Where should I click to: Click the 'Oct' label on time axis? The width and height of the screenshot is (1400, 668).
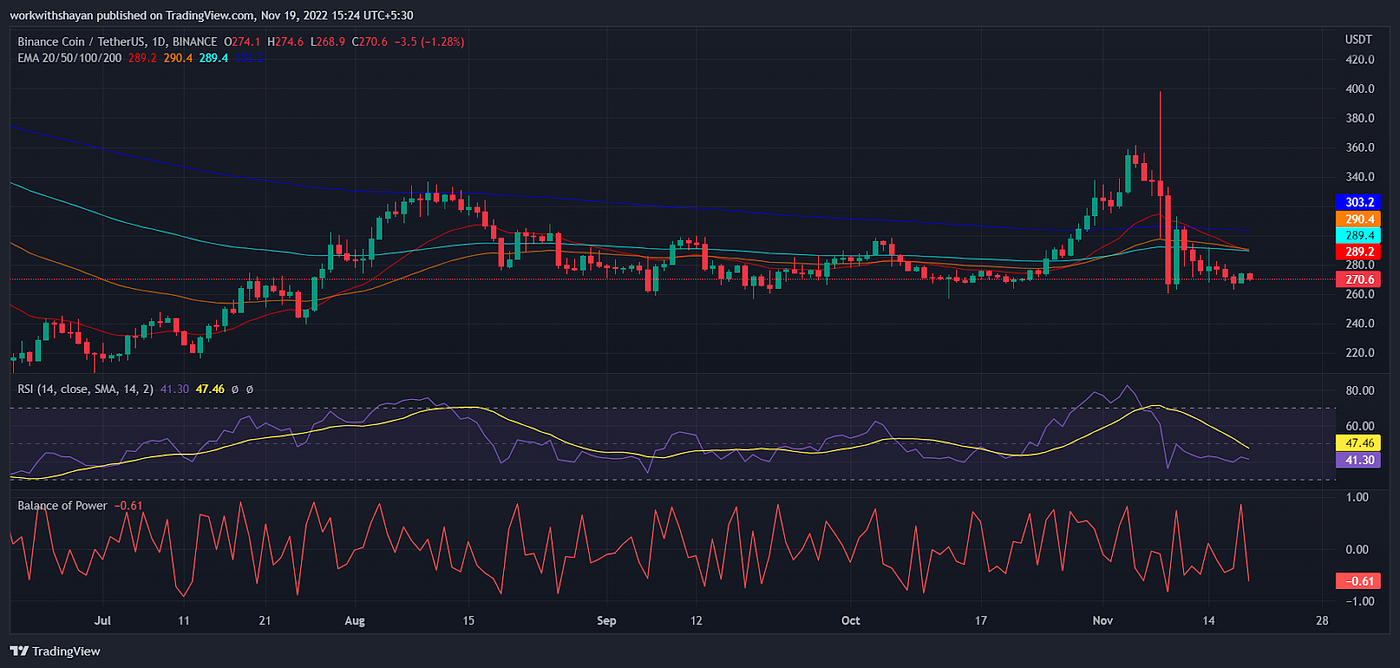(x=851, y=621)
